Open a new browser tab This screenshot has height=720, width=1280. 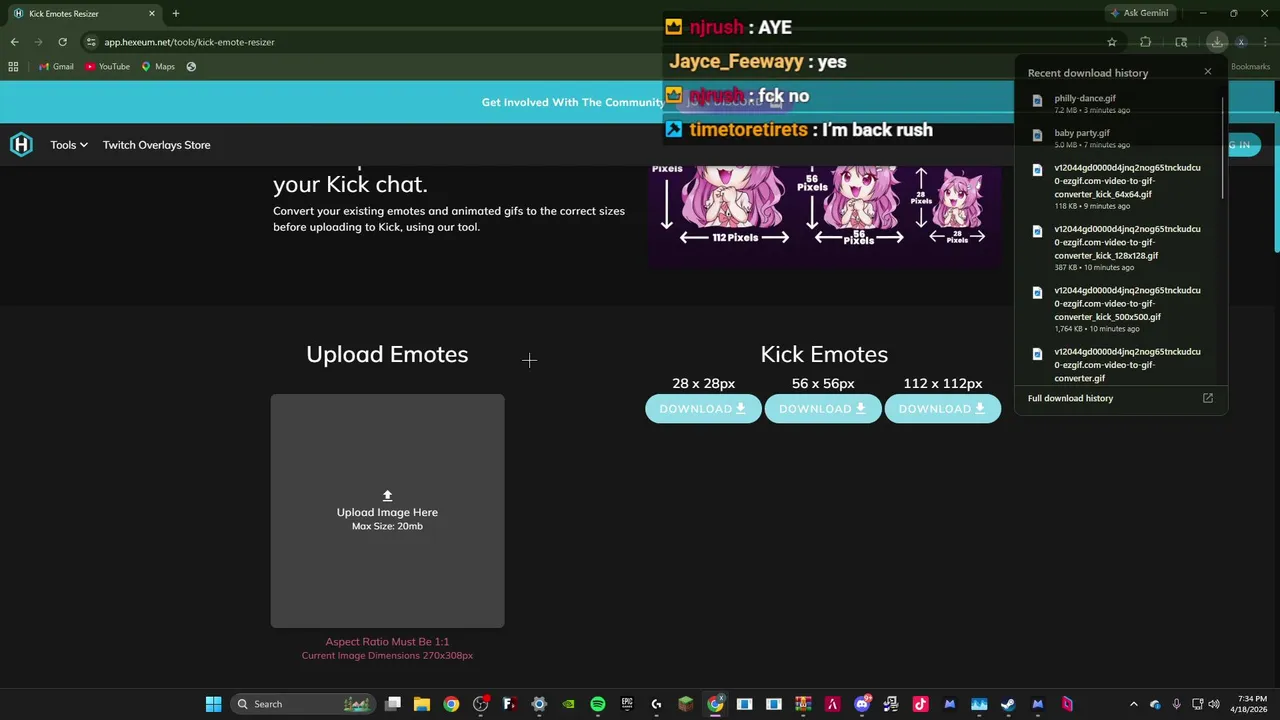tap(176, 13)
